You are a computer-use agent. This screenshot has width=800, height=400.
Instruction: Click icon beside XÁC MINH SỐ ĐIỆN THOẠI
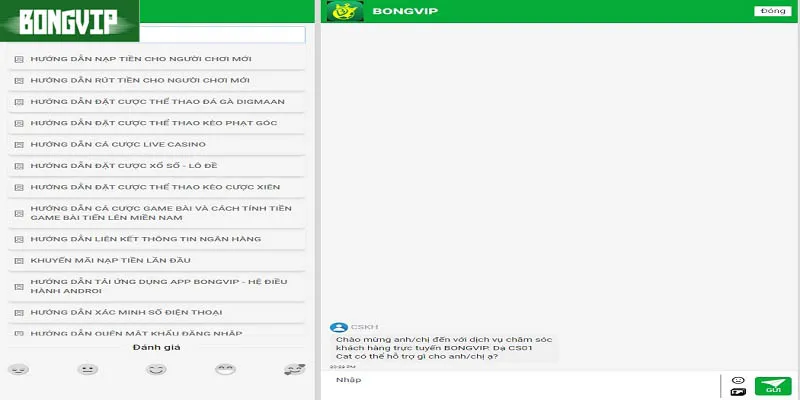coord(19,313)
